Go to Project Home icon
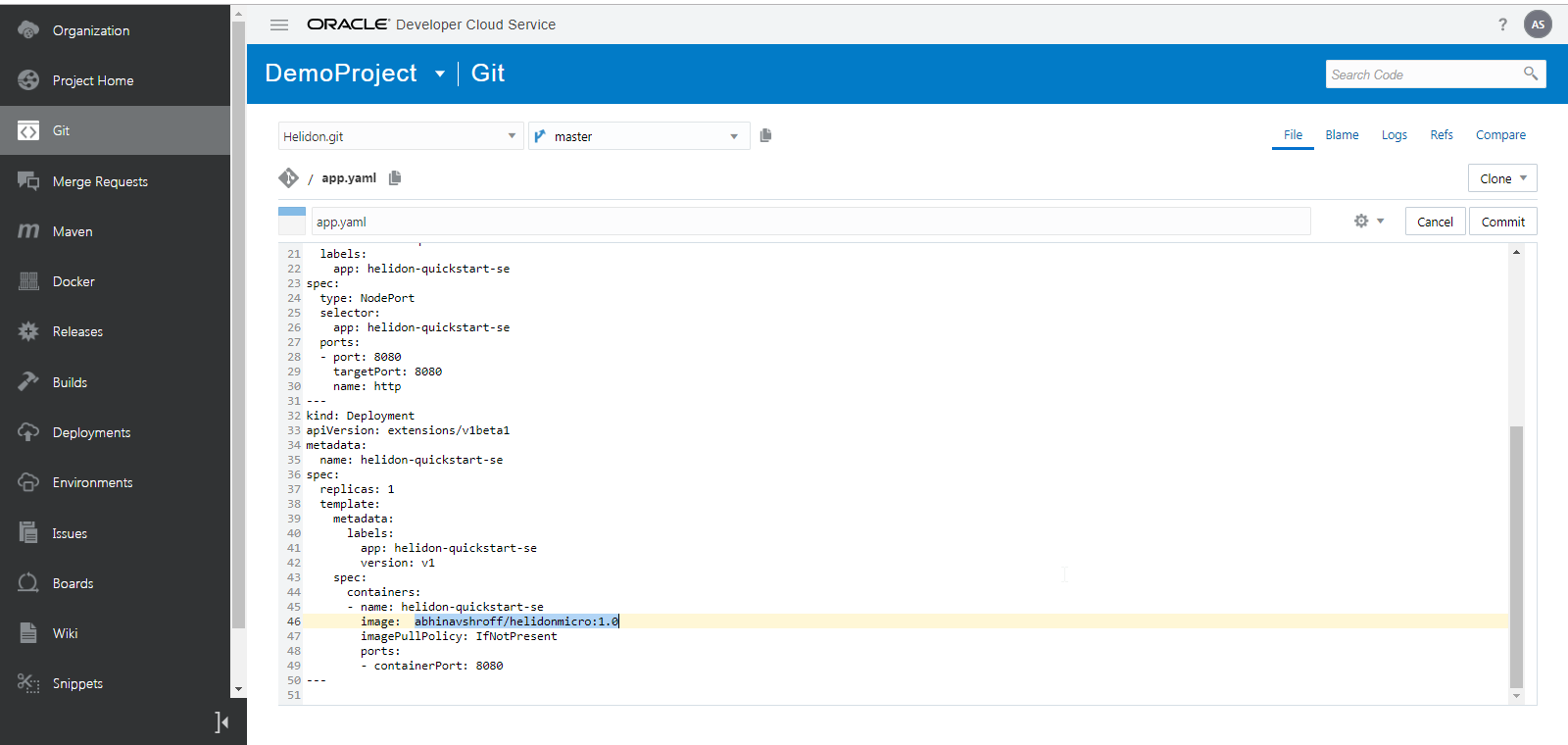The width and height of the screenshot is (1568, 745). coord(28,80)
